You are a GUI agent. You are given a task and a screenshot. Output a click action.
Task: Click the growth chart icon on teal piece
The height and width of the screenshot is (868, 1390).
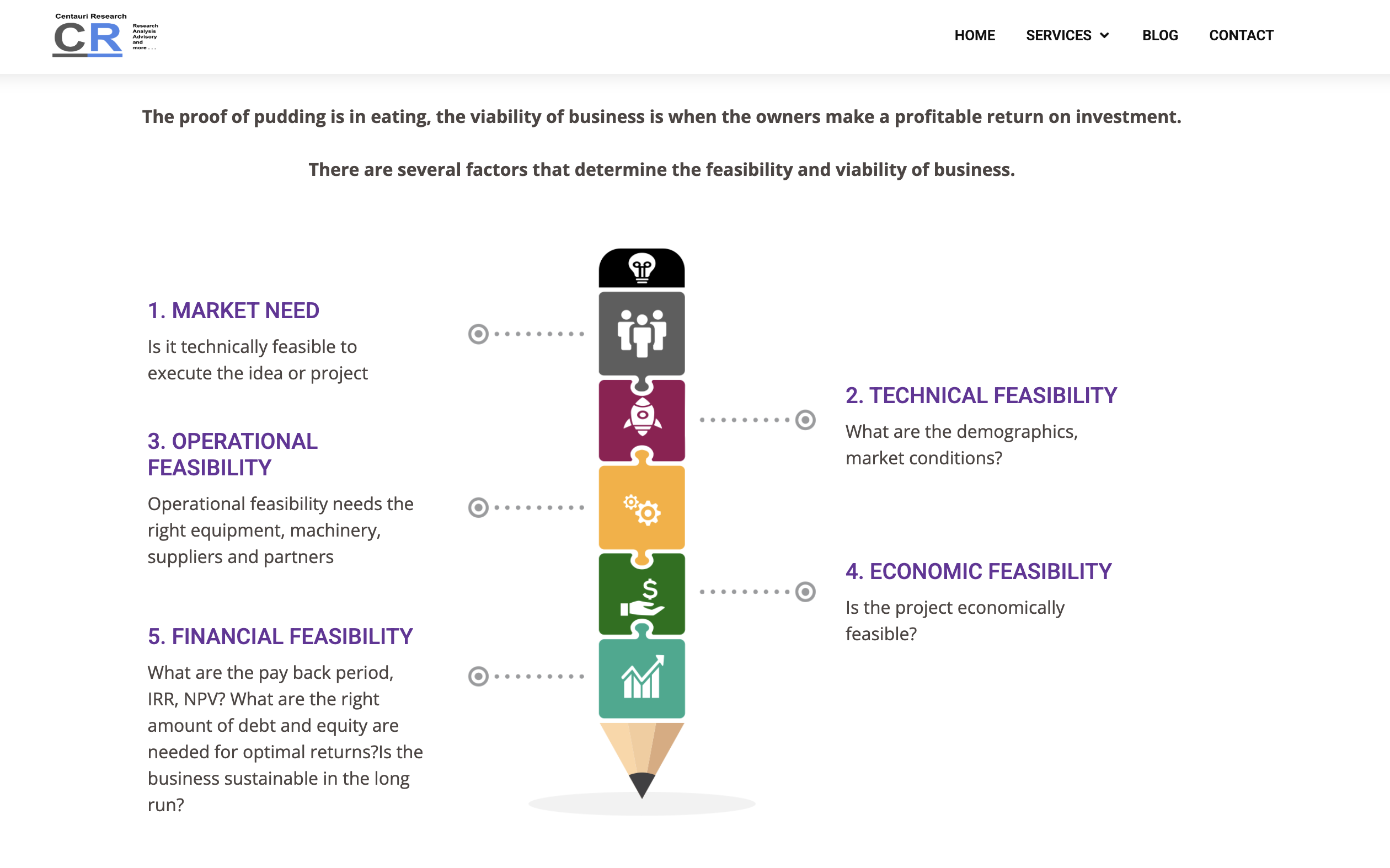[642, 677]
